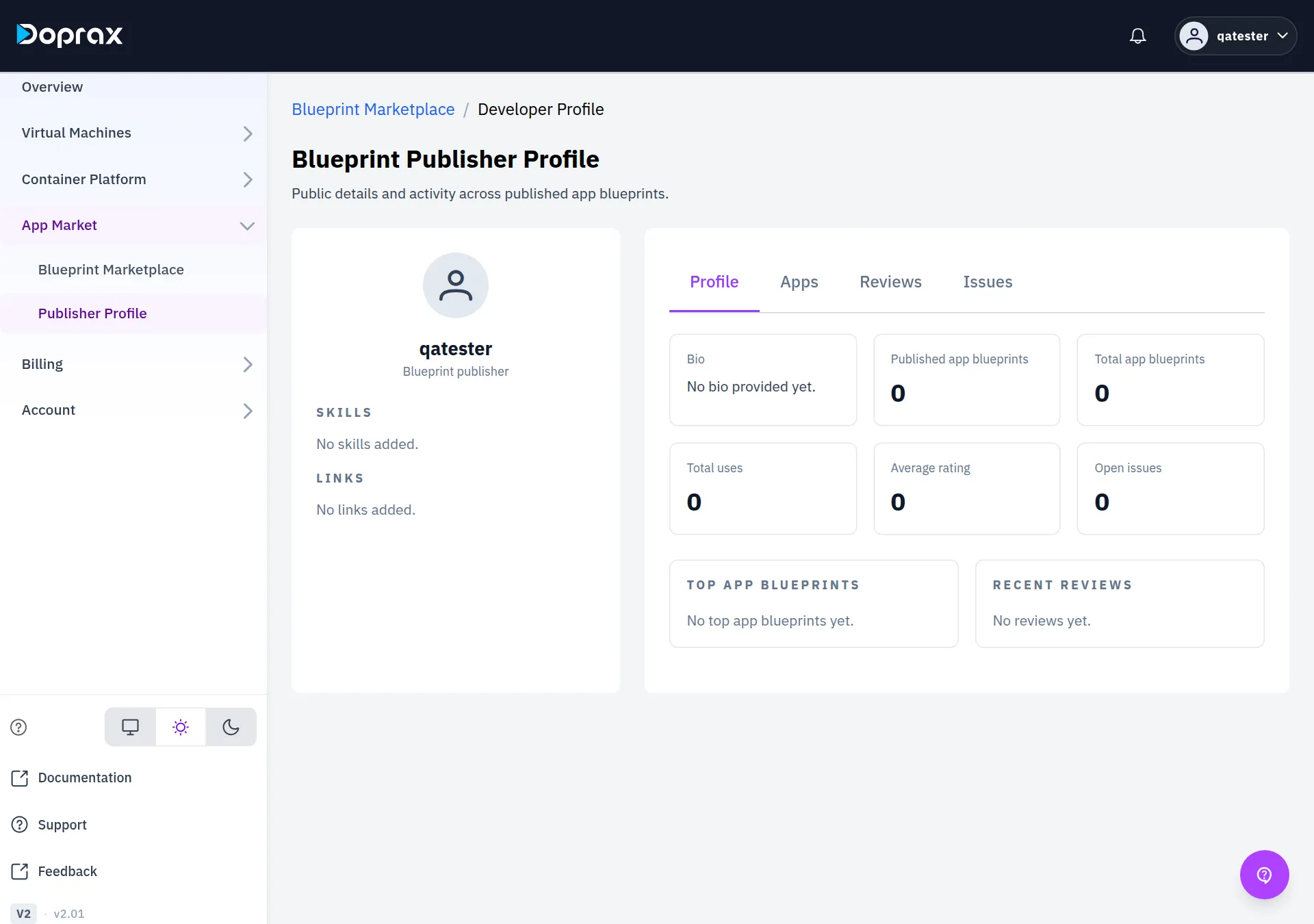Click 'No top app blueprints yet.' text
This screenshot has width=1314, height=924.
pos(770,621)
